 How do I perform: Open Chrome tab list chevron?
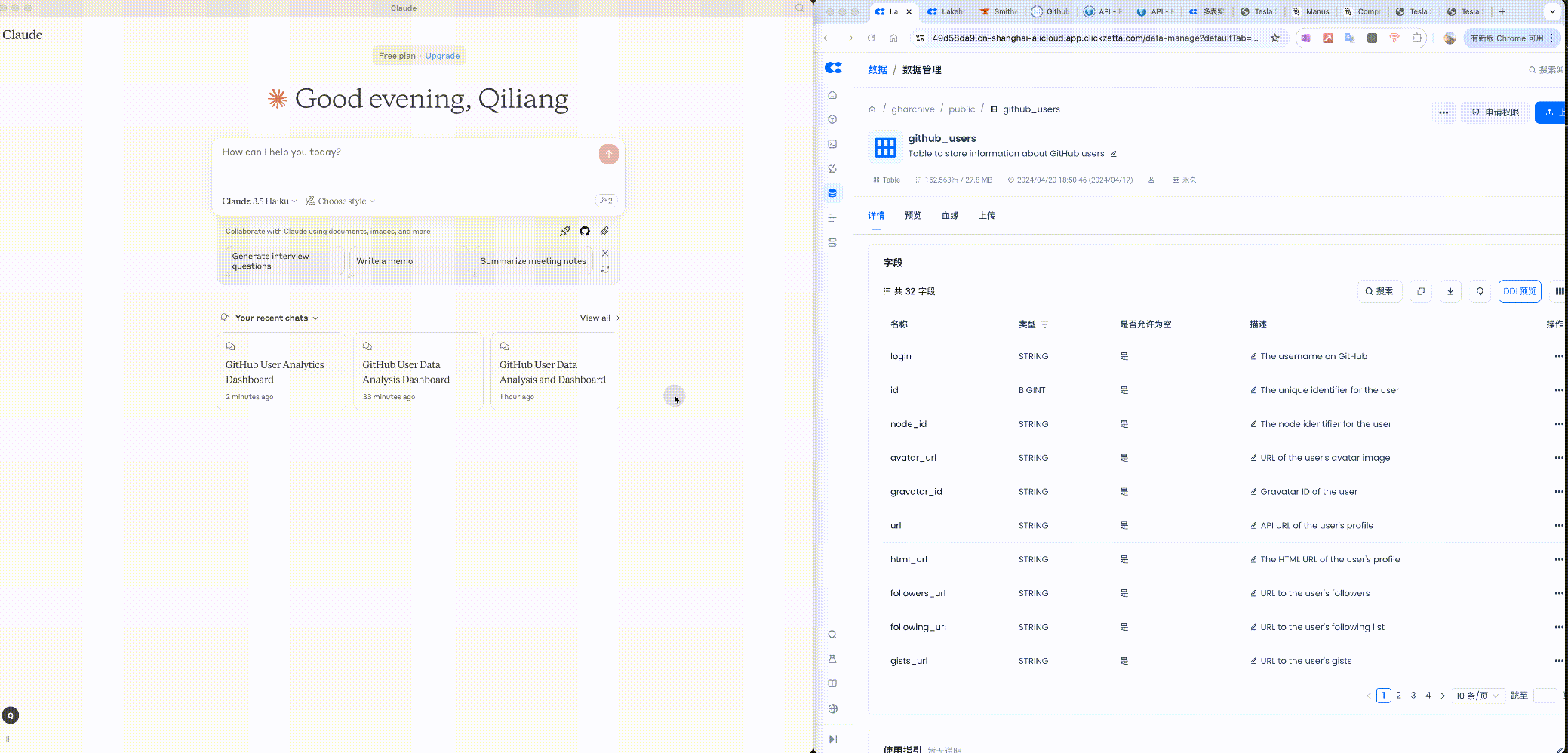coord(1552,11)
